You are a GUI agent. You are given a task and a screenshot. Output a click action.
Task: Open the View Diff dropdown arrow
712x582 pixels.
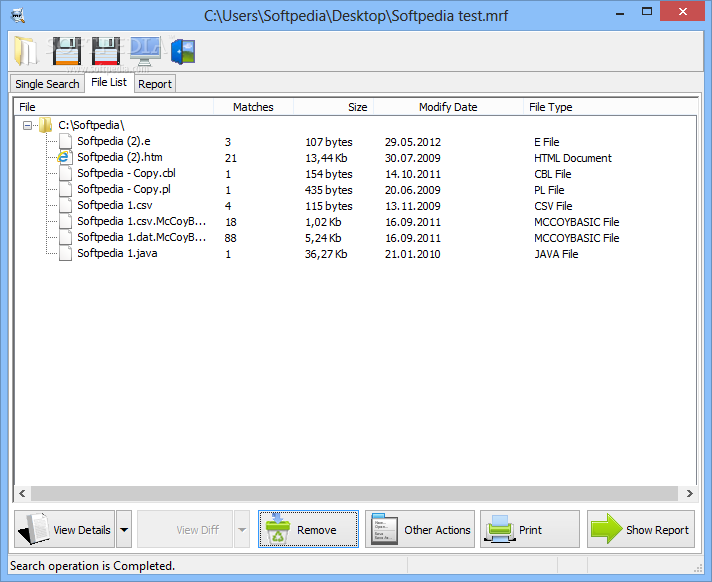pyautogui.click(x=242, y=529)
